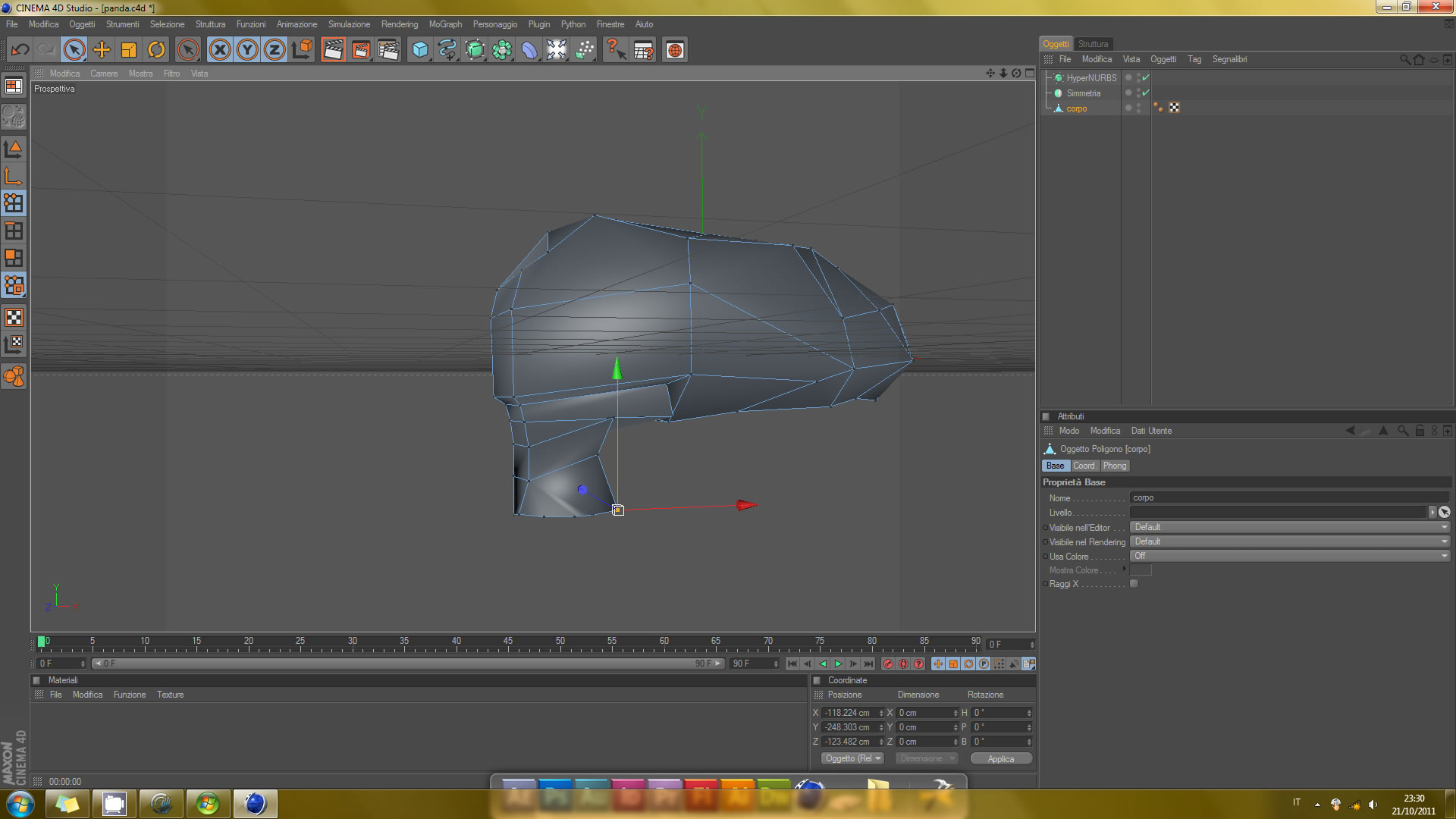Open the MoGraph menu
The height and width of the screenshot is (819, 1456).
coord(445,24)
